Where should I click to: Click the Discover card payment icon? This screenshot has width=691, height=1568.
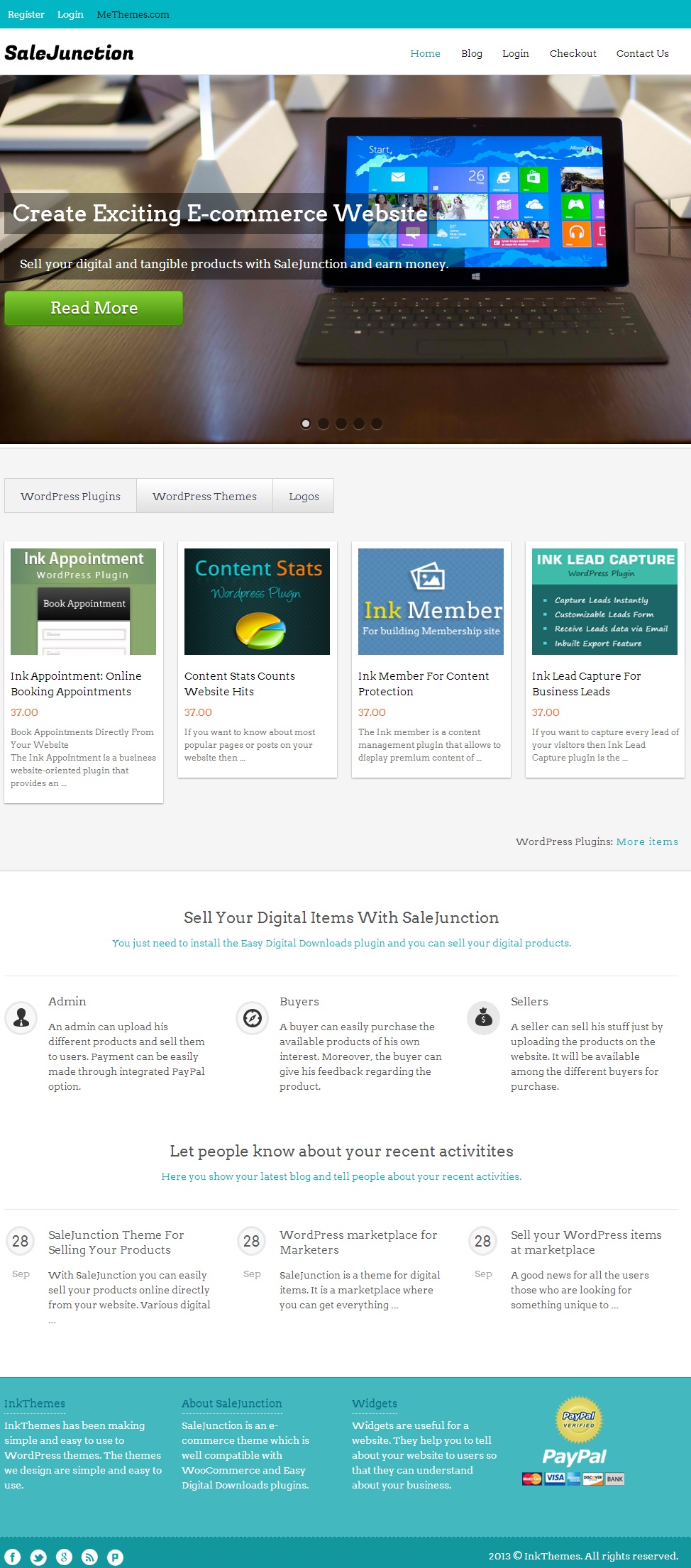593,1479
